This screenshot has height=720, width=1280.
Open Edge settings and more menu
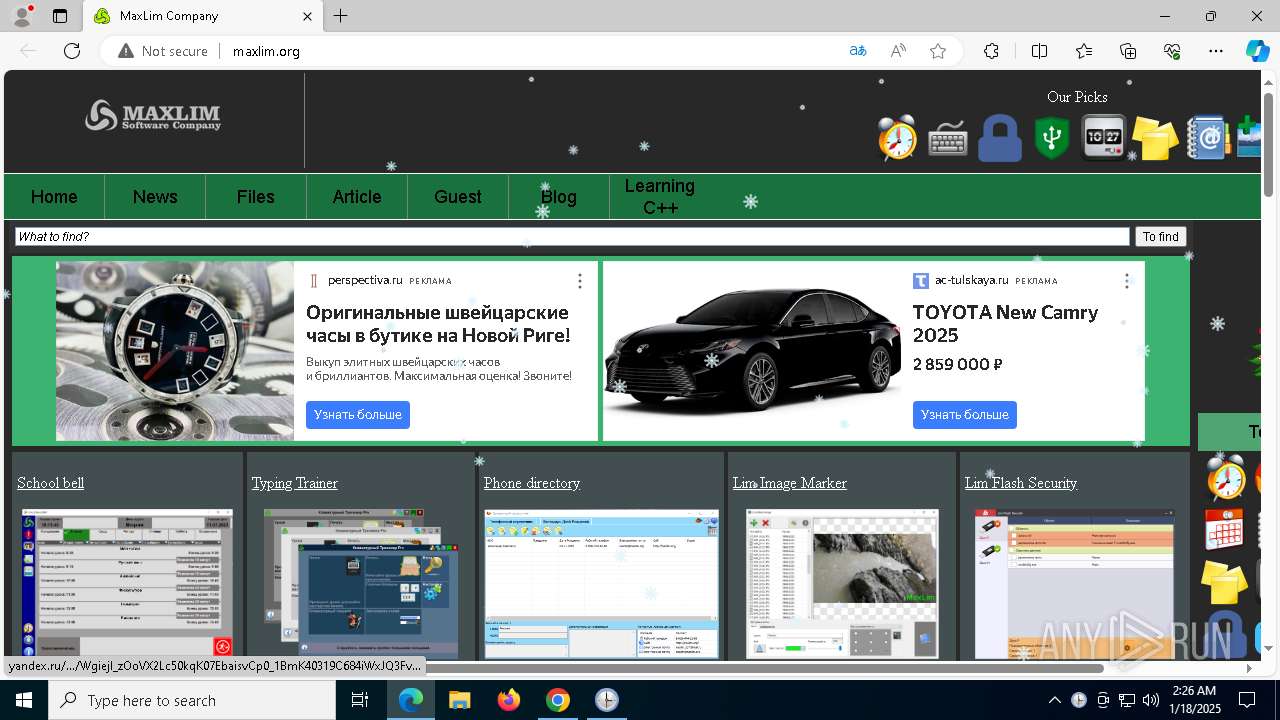pos(1216,51)
